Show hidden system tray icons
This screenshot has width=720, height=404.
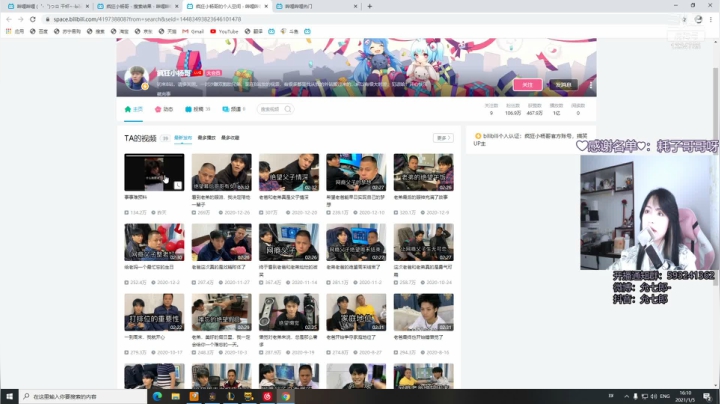coord(626,396)
